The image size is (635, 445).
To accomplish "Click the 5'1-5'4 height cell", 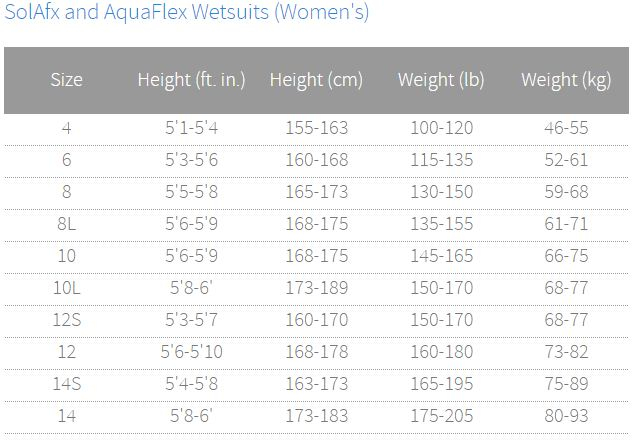I will (x=192, y=128).
